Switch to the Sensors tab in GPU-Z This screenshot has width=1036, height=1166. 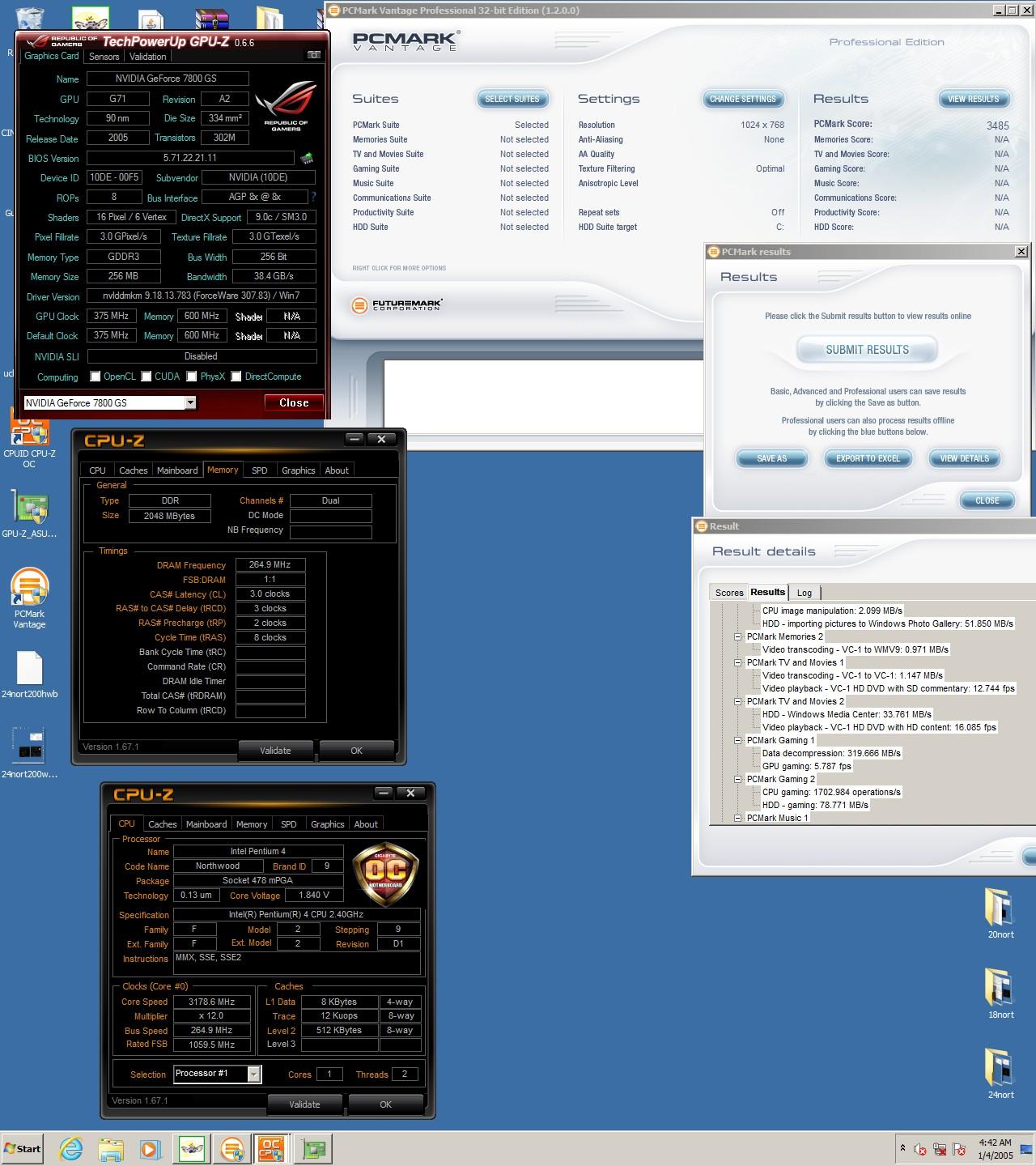pyautogui.click(x=104, y=57)
